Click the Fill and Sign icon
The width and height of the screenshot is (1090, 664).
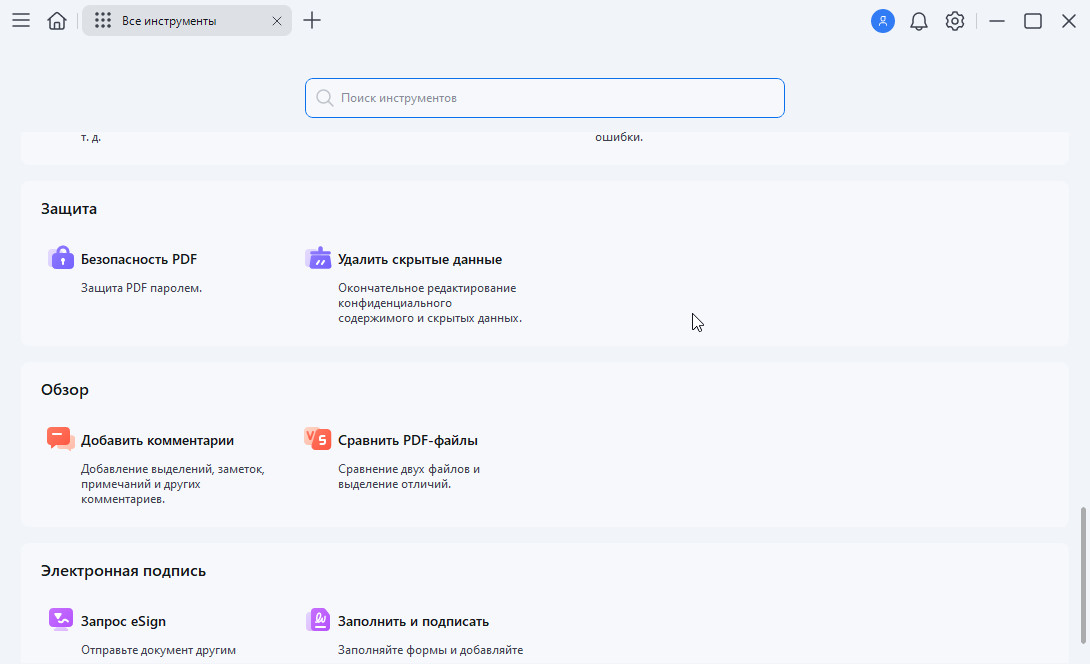point(318,620)
